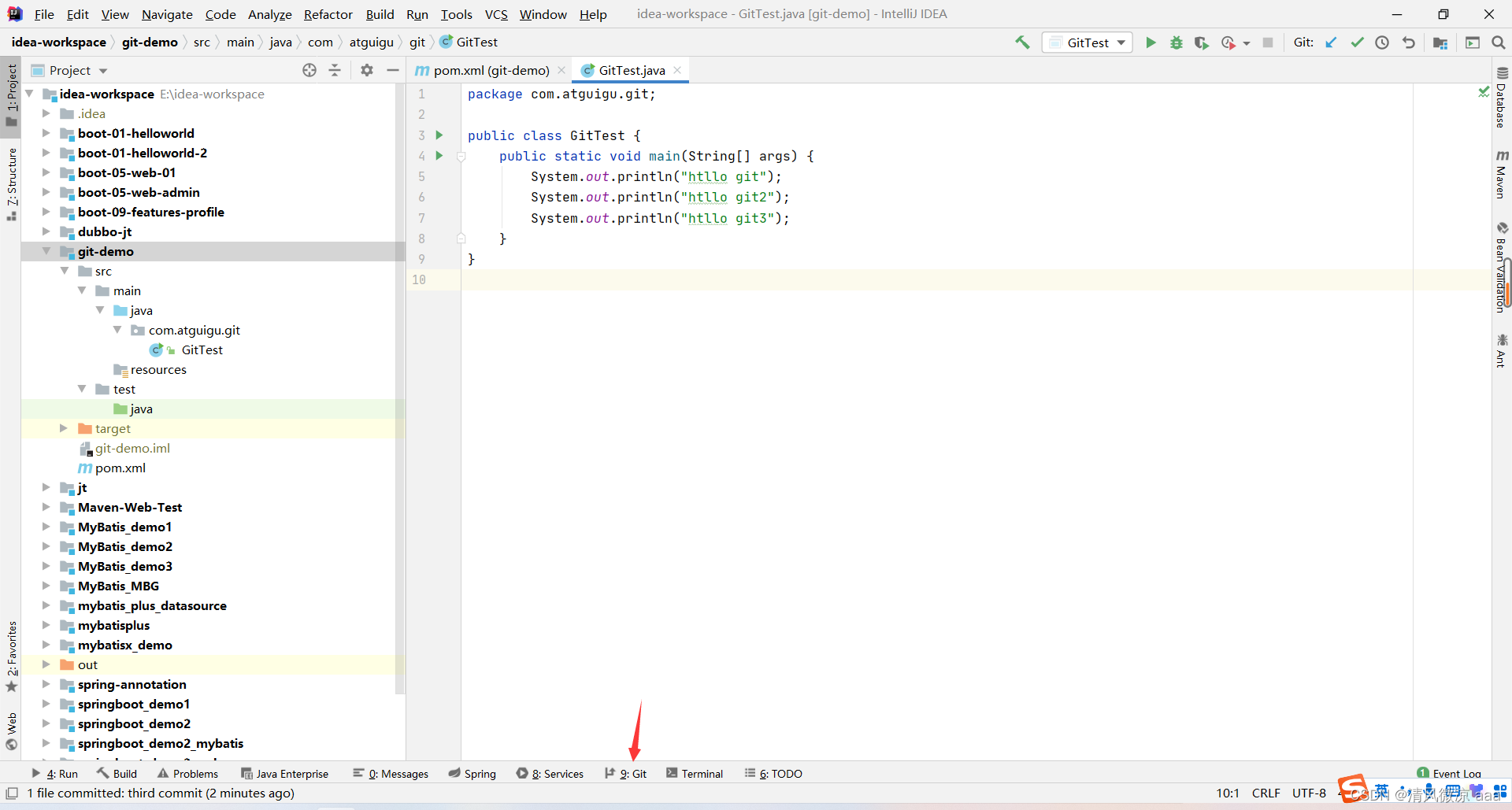This screenshot has height=810, width=1512.
Task: Start debugging with the bug icon
Action: 1176,43
